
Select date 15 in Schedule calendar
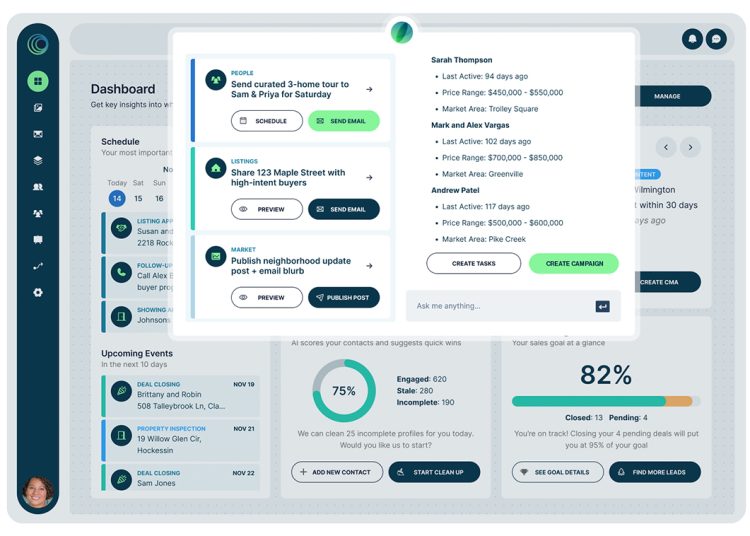pos(138,198)
